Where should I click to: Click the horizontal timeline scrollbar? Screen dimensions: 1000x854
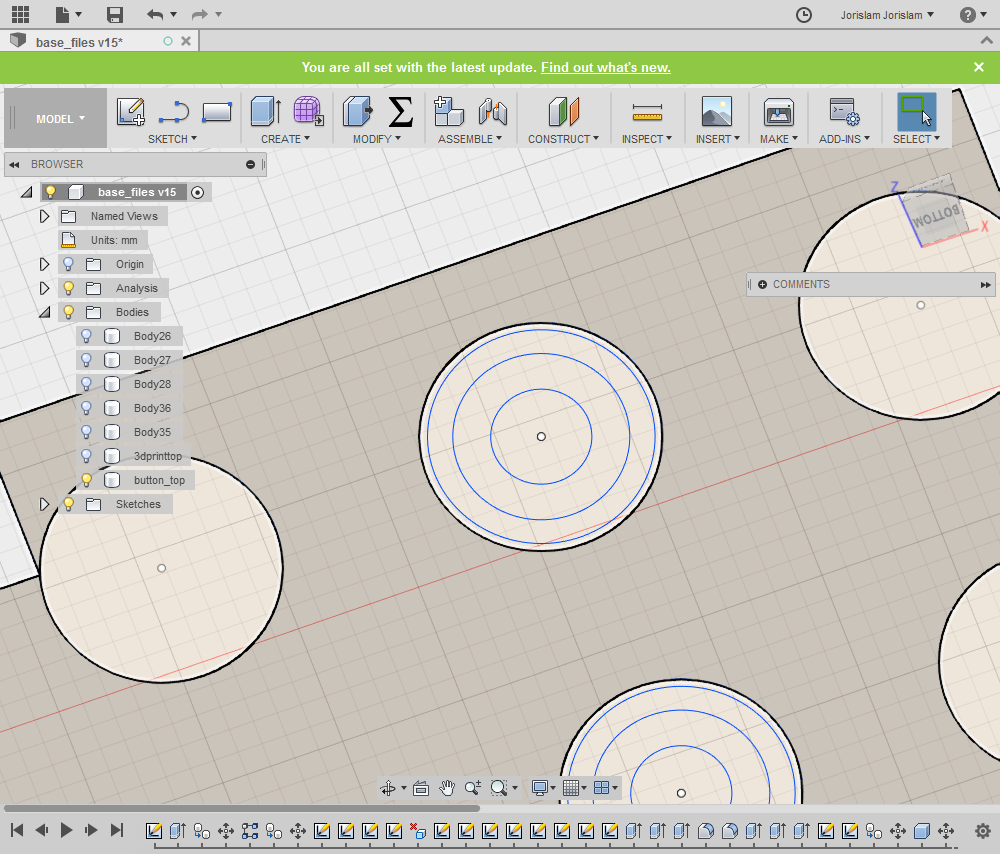pyautogui.click(x=242, y=808)
